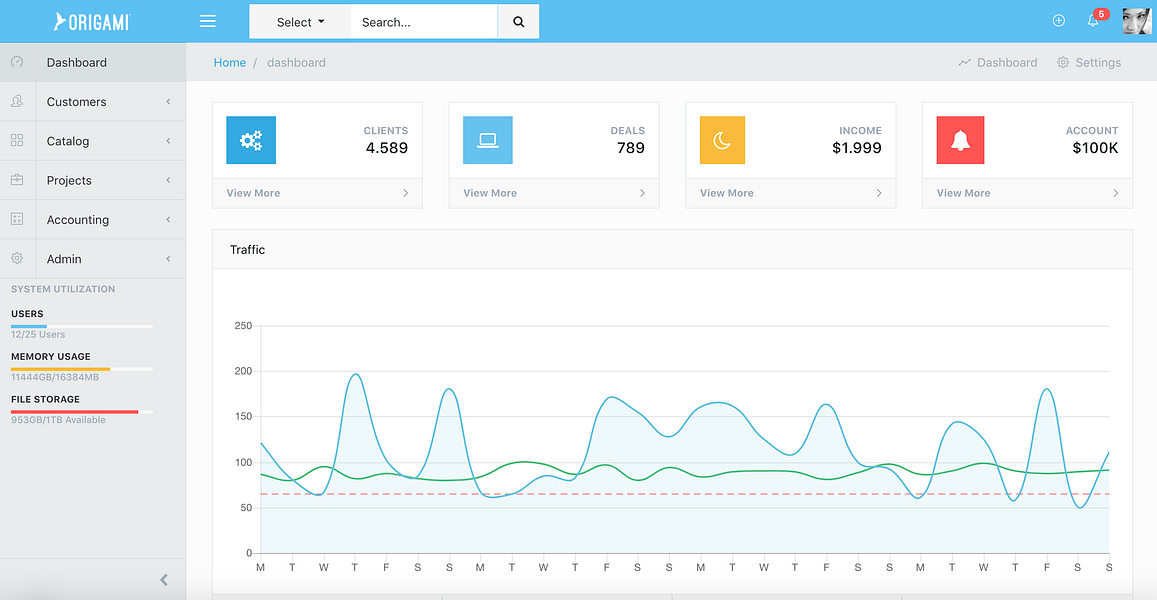Open the user avatar in top bar

tap(1136, 21)
